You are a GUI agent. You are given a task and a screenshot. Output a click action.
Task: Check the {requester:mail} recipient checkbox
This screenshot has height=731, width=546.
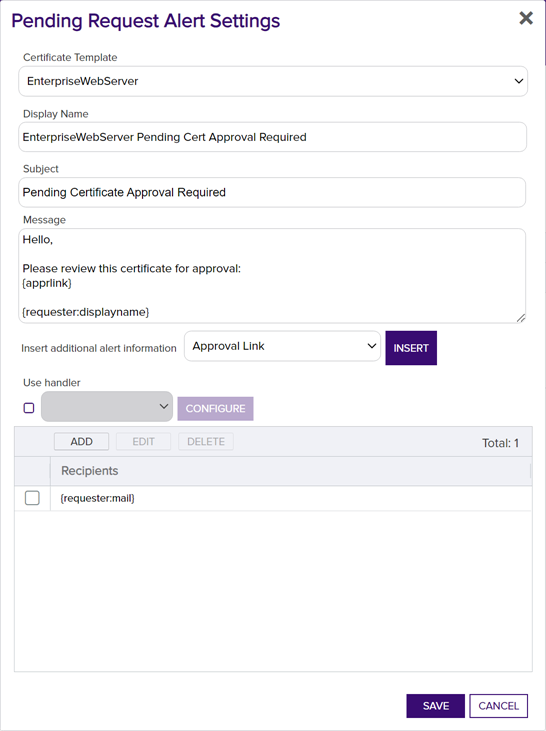pyautogui.click(x=32, y=498)
